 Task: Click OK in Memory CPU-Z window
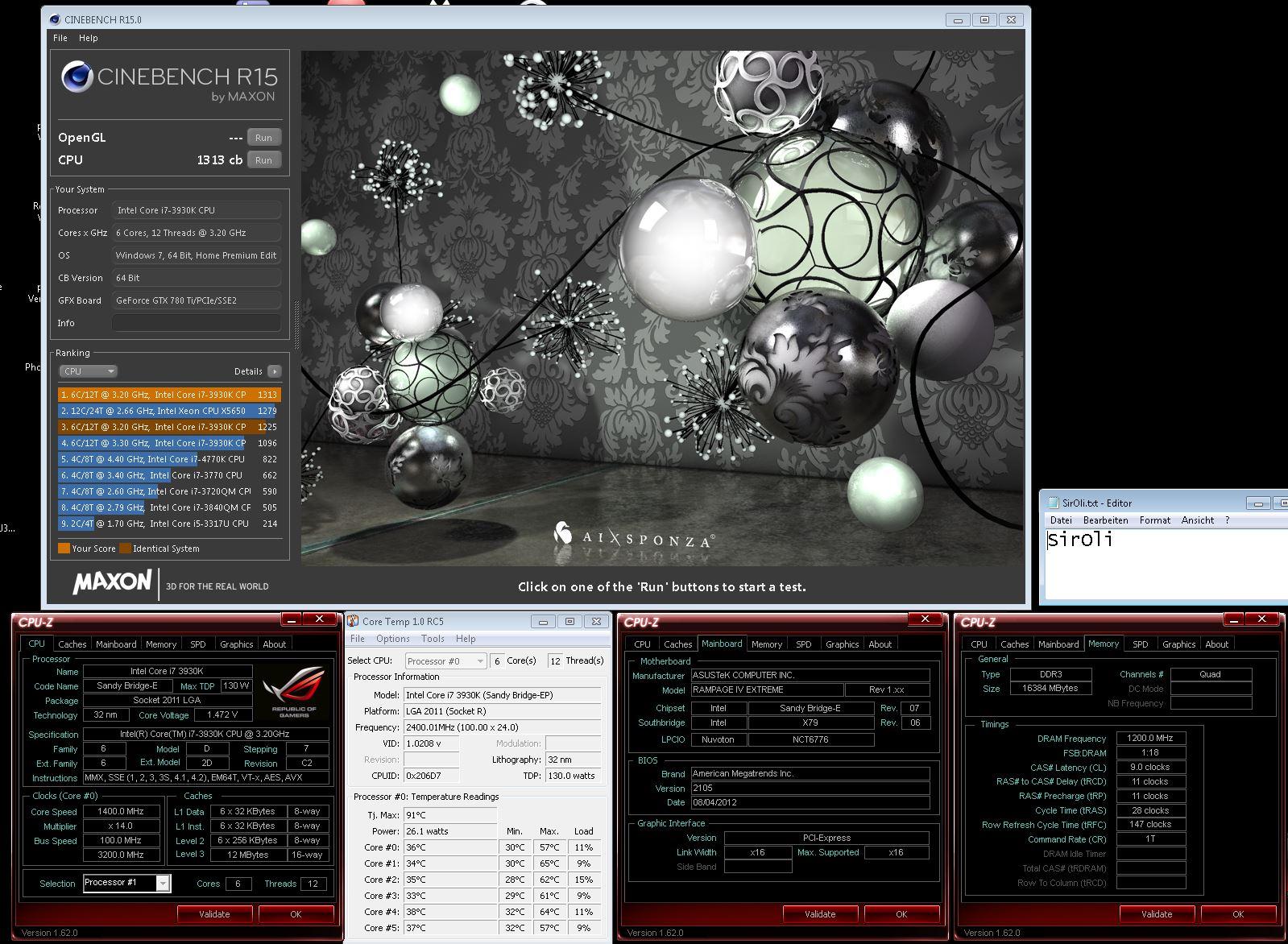point(1238,914)
